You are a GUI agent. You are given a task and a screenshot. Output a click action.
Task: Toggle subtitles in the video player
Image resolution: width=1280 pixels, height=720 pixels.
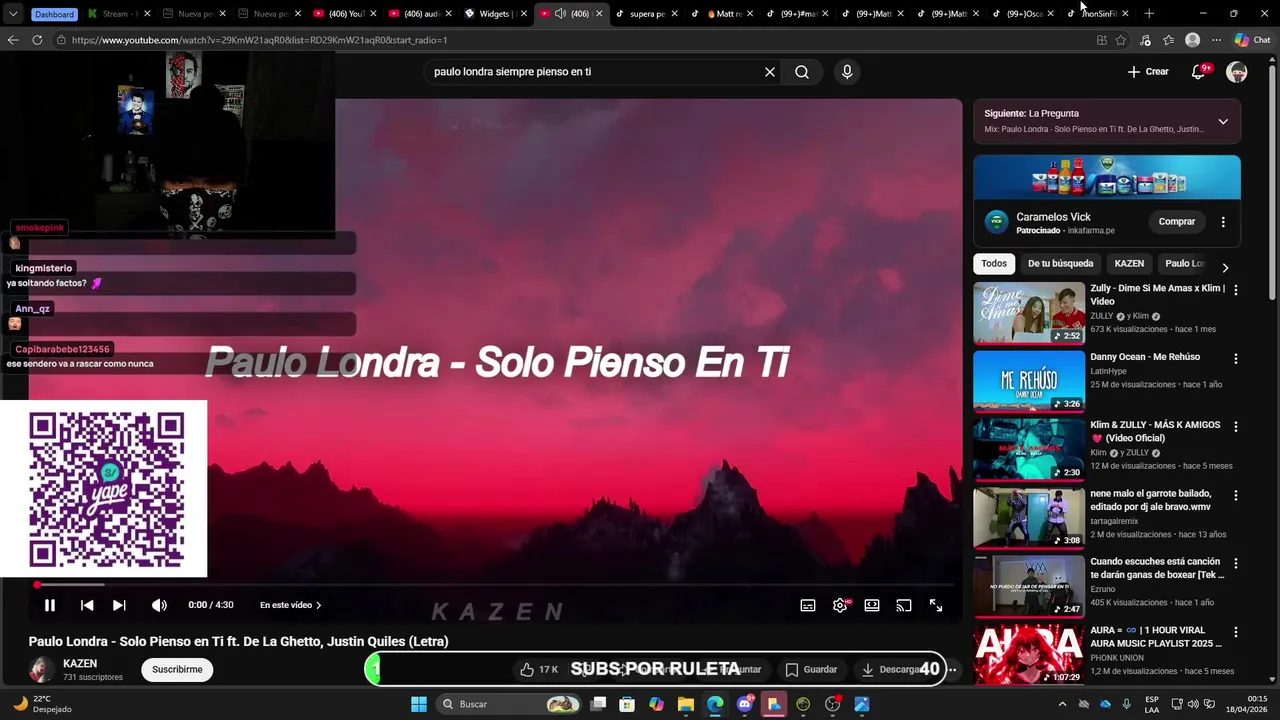pos(808,605)
